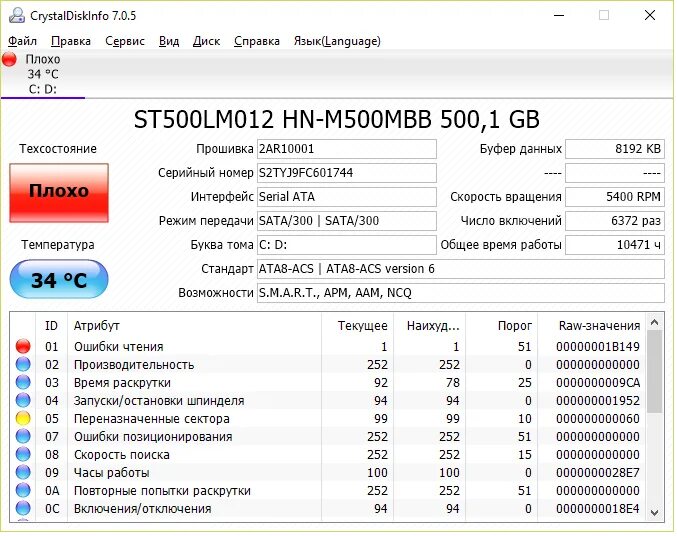Click the Текущее column header
The width and height of the screenshot is (677, 536).
point(357,325)
